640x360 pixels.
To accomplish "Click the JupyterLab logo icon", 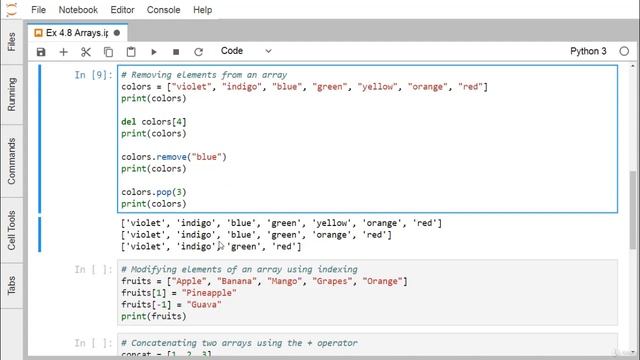I will pyautogui.click(x=12, y=9).
